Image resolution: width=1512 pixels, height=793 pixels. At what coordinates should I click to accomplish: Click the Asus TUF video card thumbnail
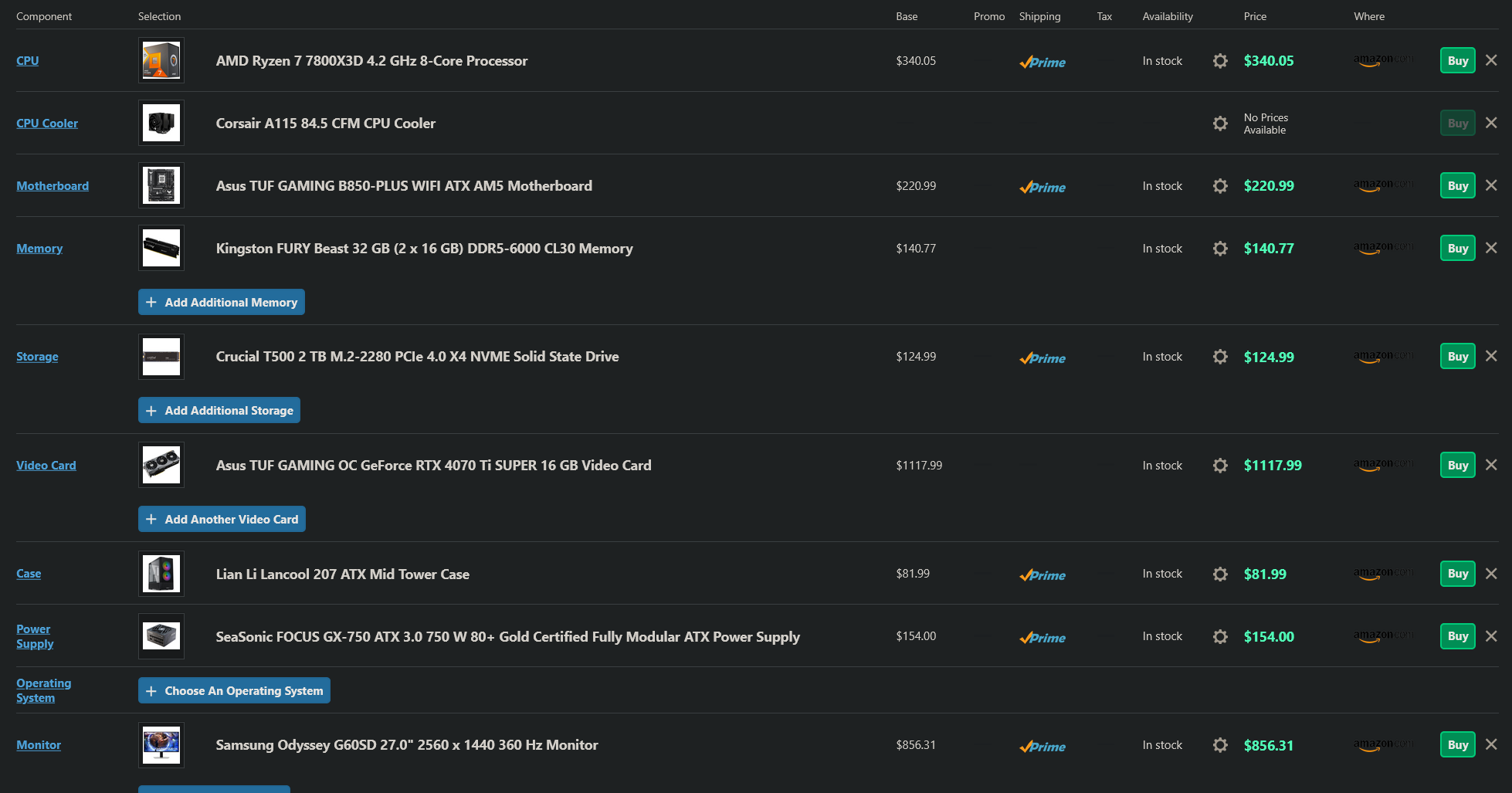click(x=161, y=465)
